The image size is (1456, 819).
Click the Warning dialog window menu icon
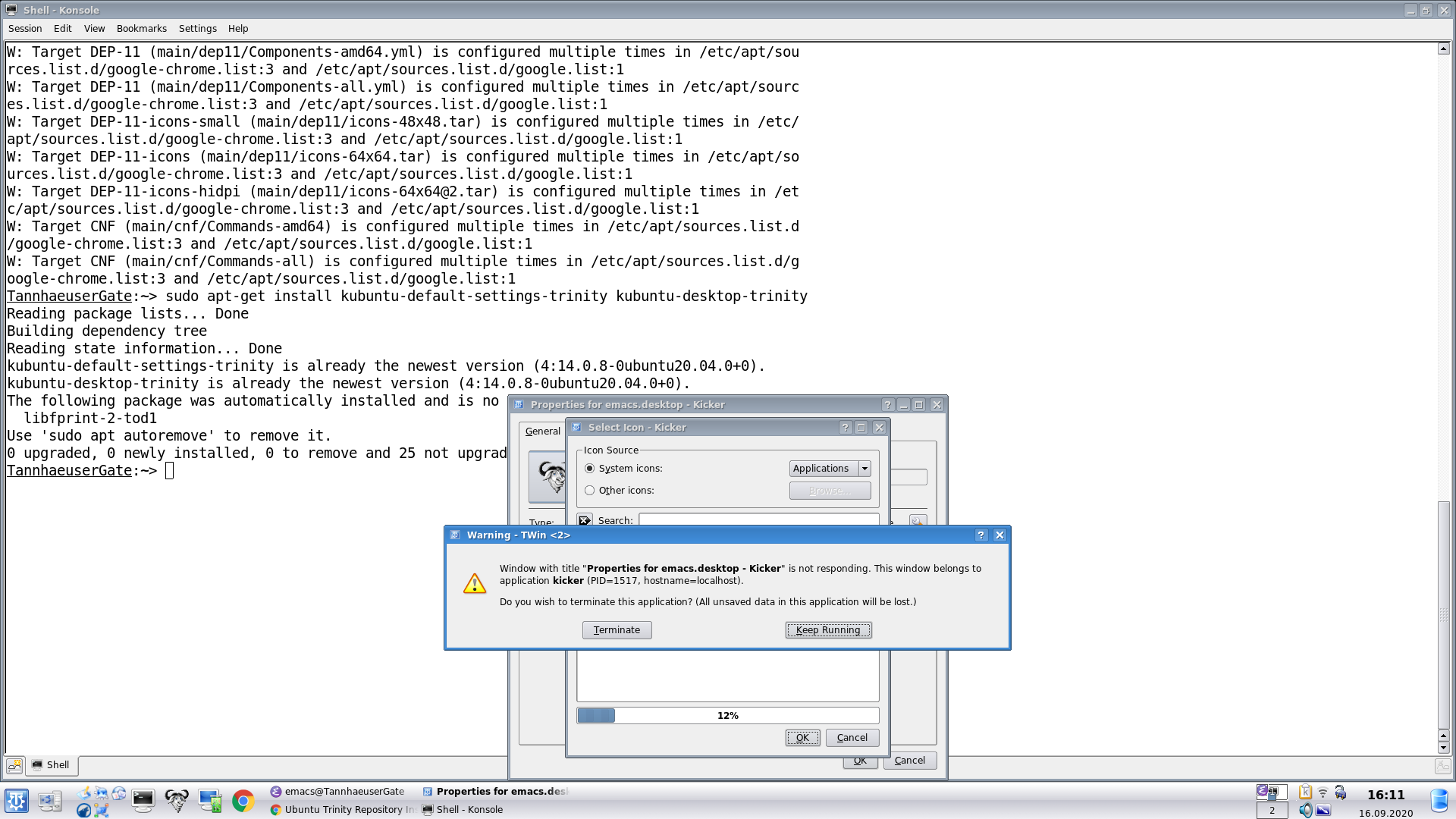pyautogui.click(x=455, y=535)
